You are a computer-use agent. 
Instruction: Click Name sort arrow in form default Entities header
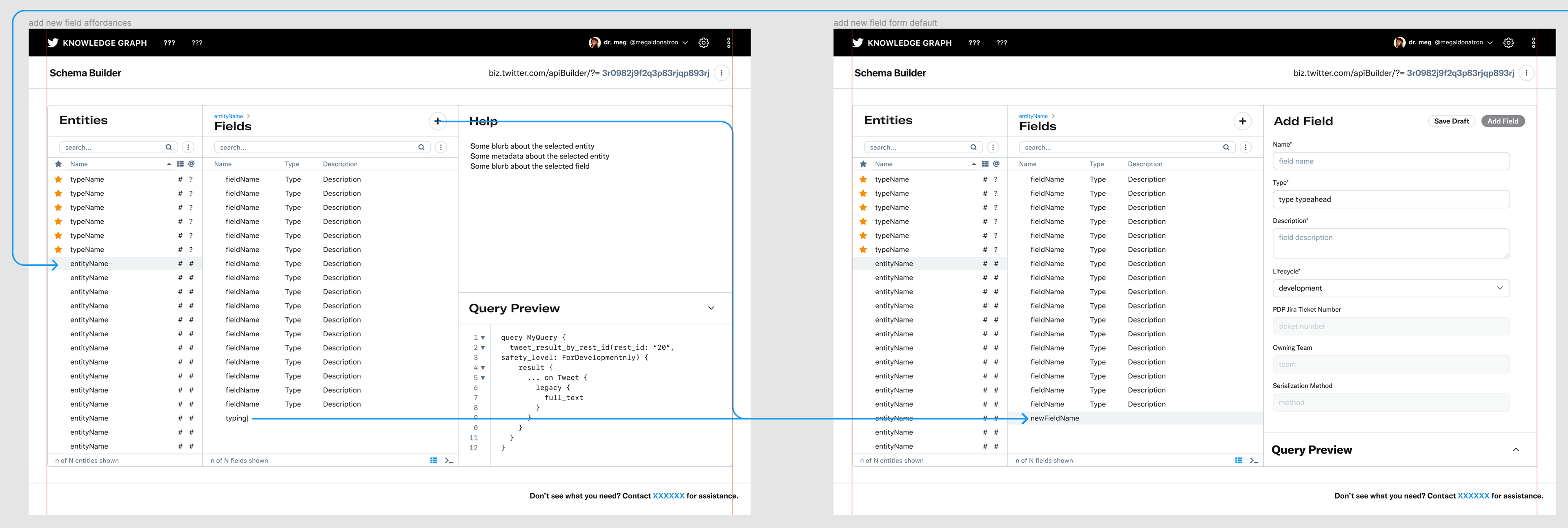coord(974,164)
